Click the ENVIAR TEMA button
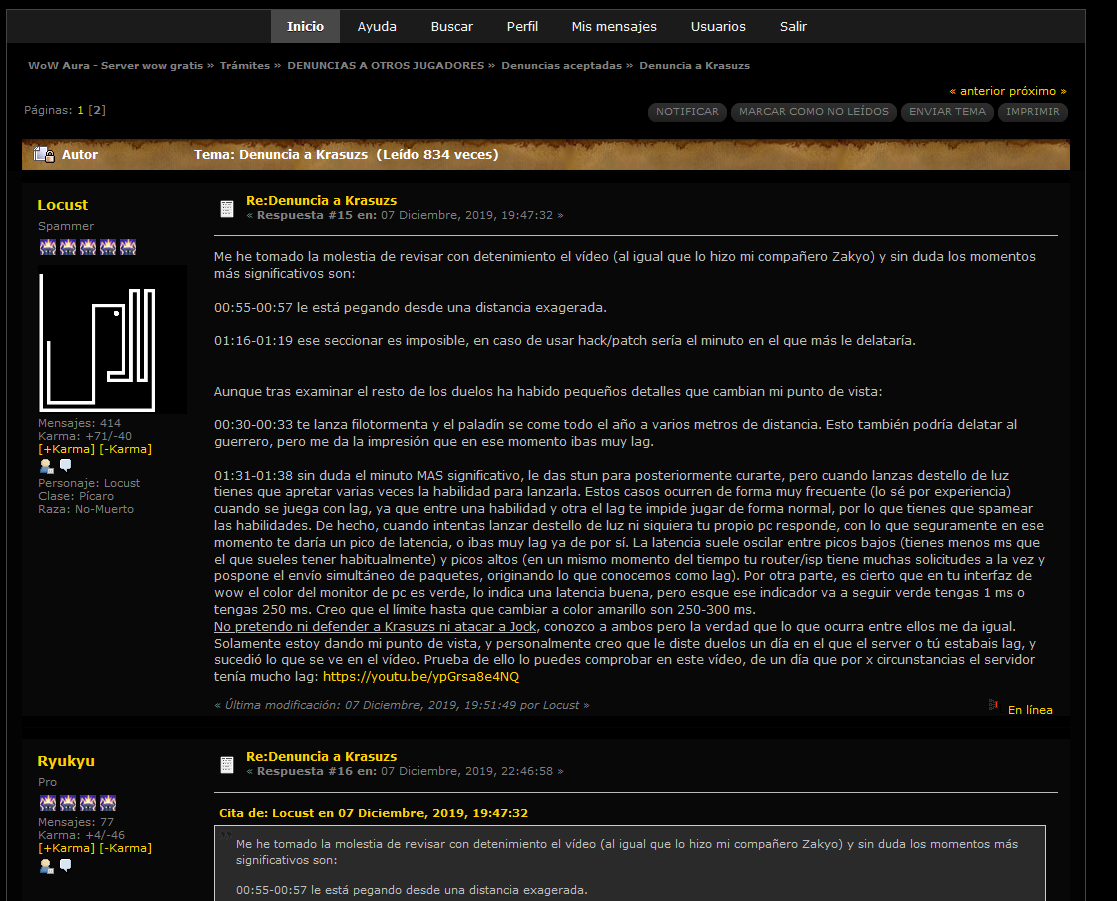 click(x=947, y=112)
